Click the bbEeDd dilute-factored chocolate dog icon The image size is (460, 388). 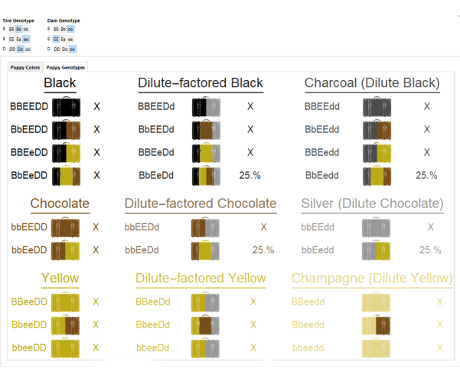tap(205, 250)
